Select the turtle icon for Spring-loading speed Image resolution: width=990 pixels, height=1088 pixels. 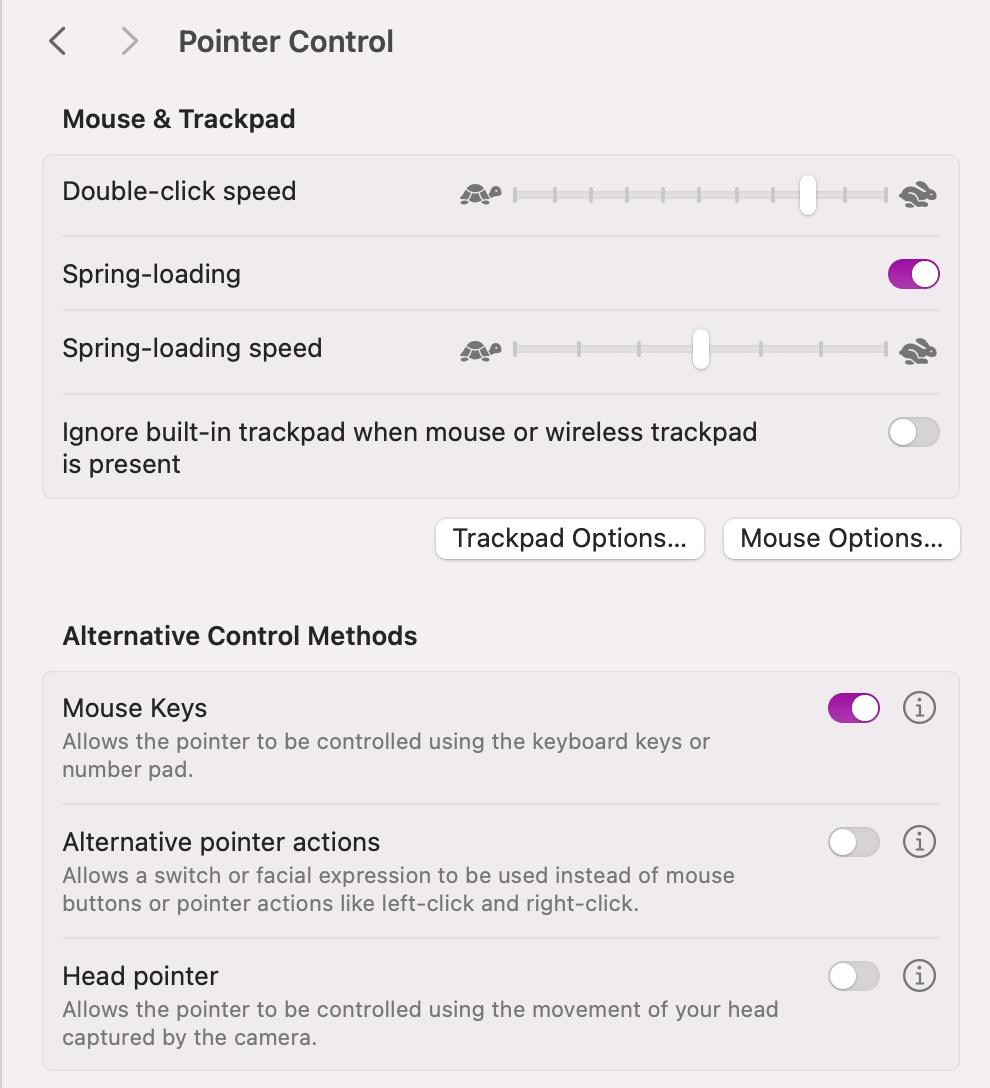(479, 350)
